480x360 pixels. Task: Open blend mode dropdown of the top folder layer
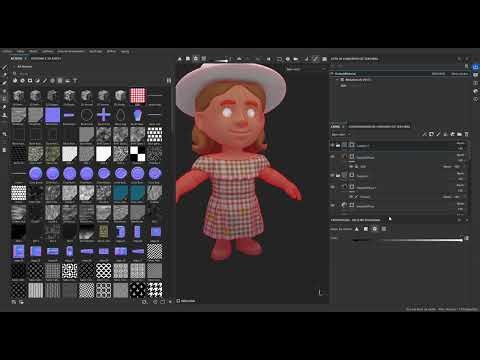(460, 143)
